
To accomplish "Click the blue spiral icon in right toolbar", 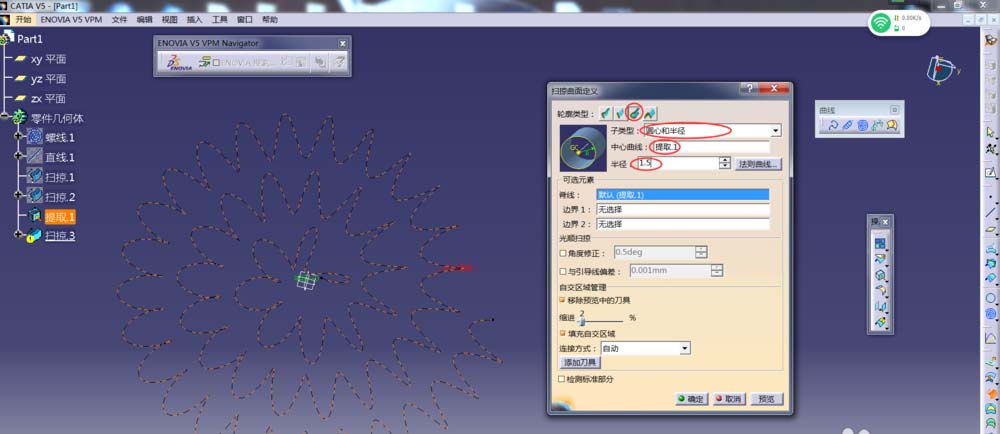I will click(990, 313).
